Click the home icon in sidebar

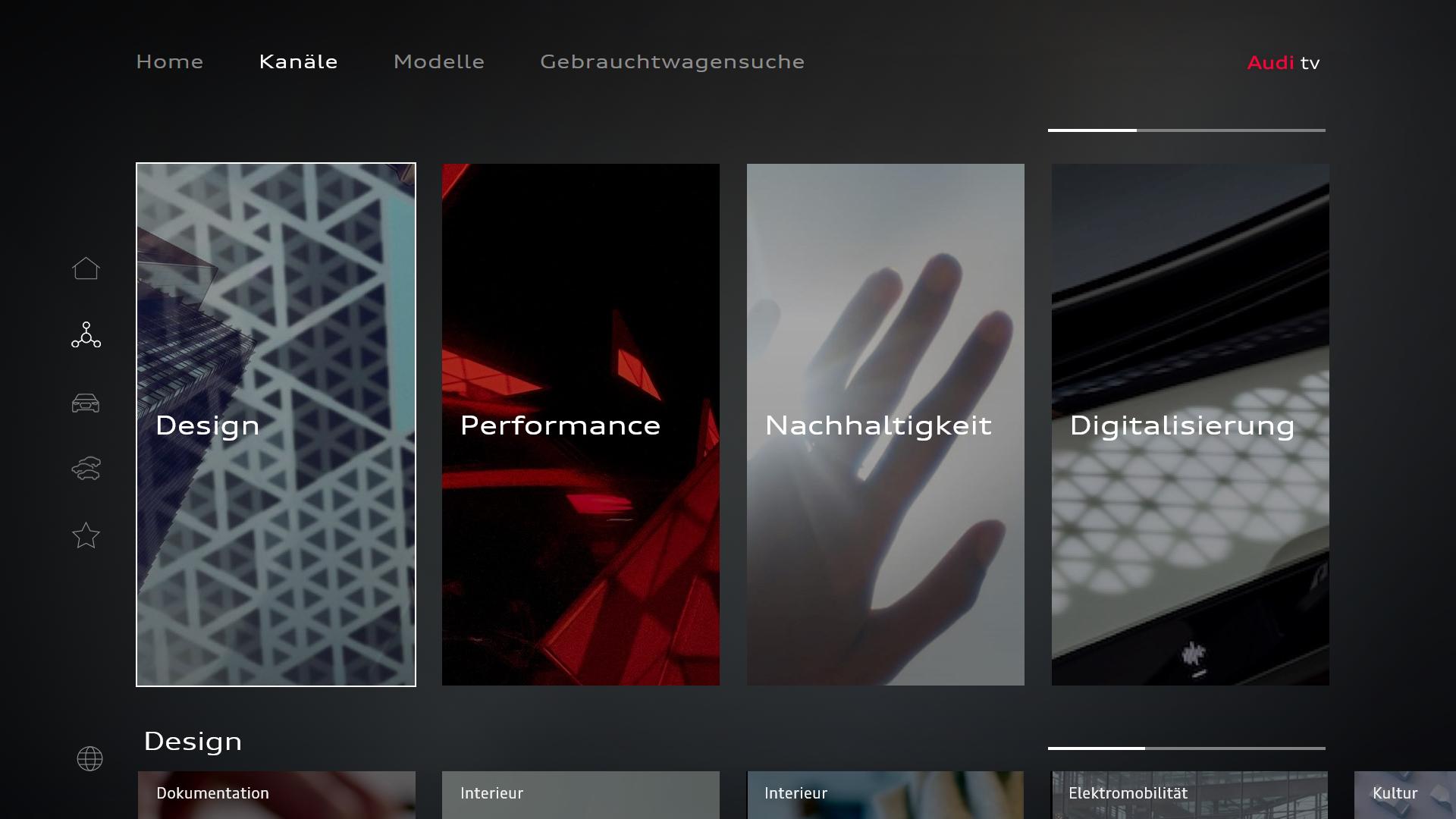[x=86, y=268]
